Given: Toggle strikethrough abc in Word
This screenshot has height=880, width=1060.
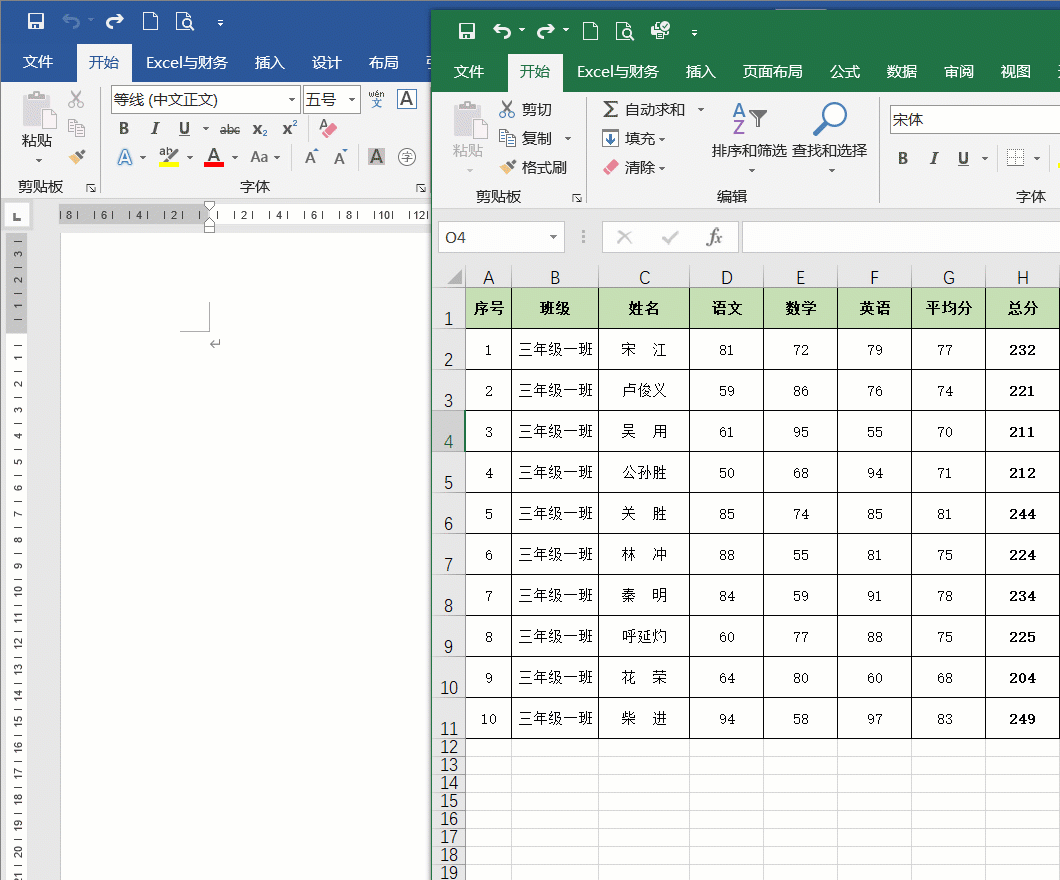Looking at the screenshot, I should pyautogui.click(x=230, y=129).
